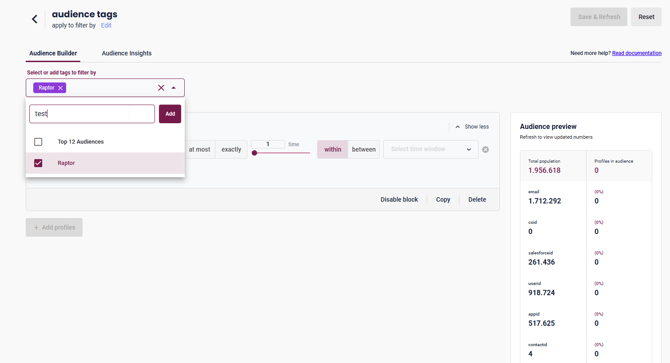Click the salesforceid count 261.436
The image size is (670, 363).
pos(541,262)
